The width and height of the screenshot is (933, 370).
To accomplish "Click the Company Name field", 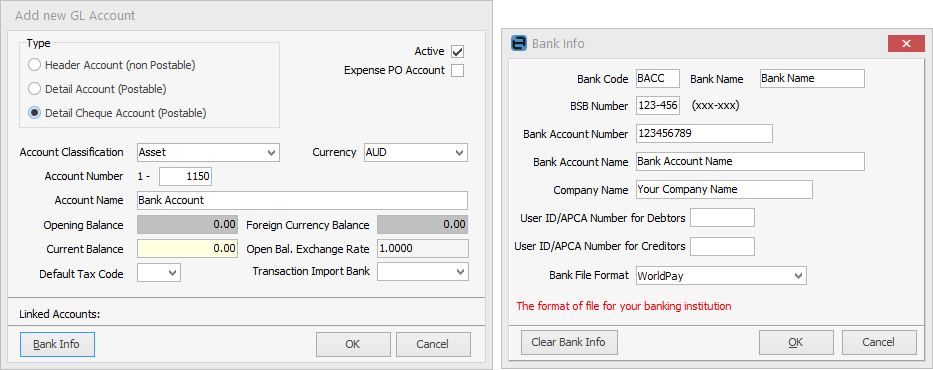I will (x=724, y=190).
